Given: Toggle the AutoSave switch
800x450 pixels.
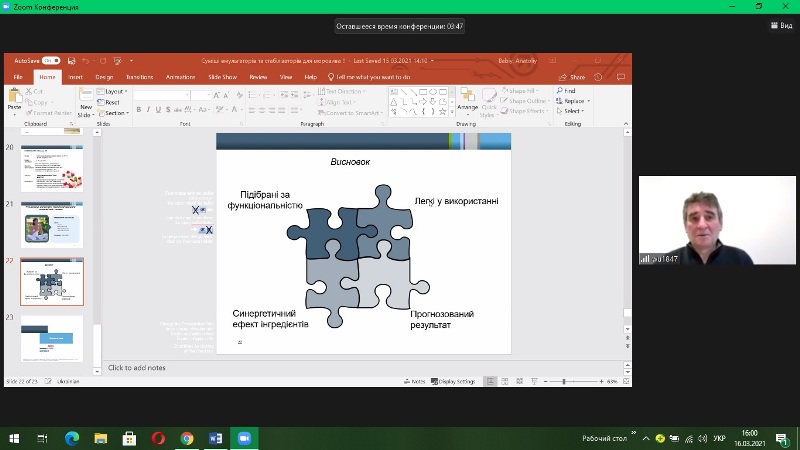Looking at the screenshot, I should coord(50,60).
